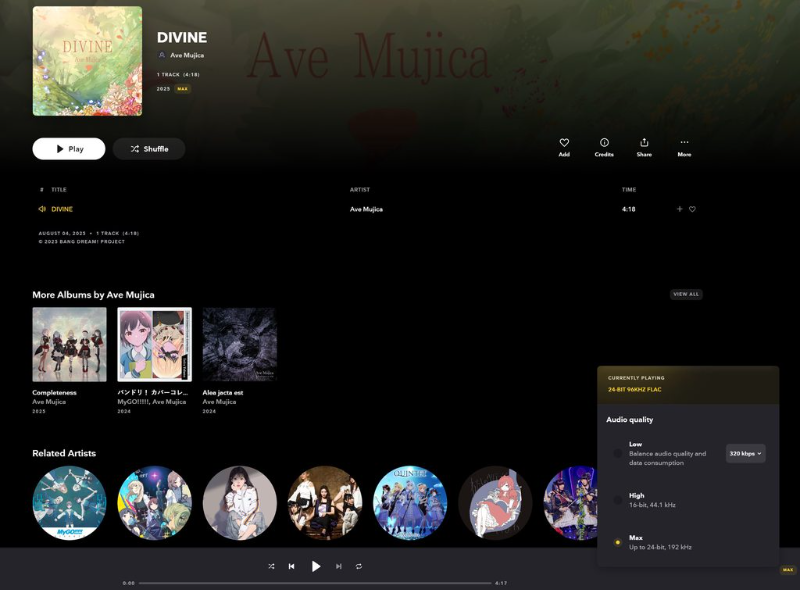The width and height of the screenshot is (800, 590).
Task: Select High audio quality option
Action: point(618,500)
